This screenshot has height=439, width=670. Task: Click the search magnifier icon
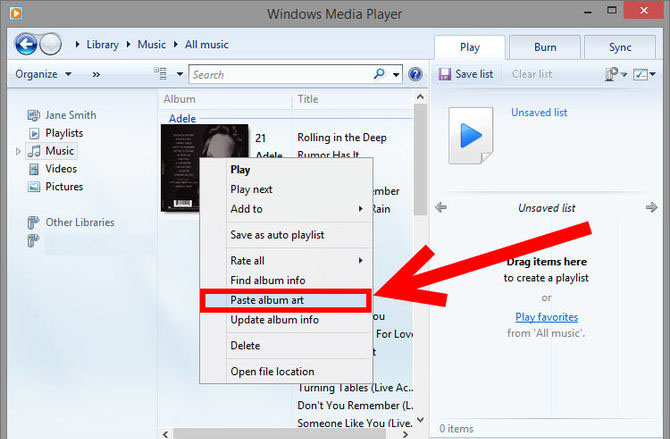379,74
